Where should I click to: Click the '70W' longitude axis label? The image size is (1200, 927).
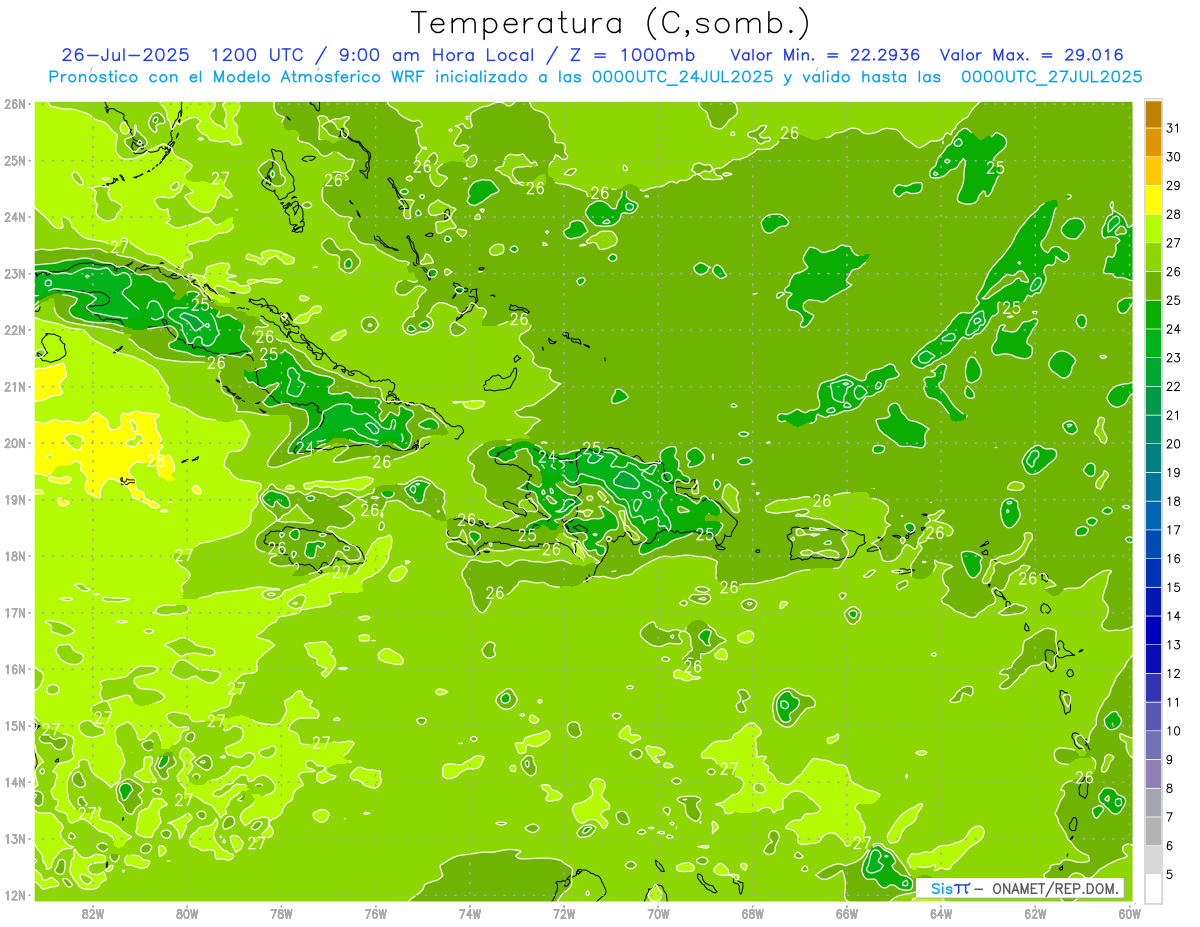pyautogui.click(x=658, y=913)
